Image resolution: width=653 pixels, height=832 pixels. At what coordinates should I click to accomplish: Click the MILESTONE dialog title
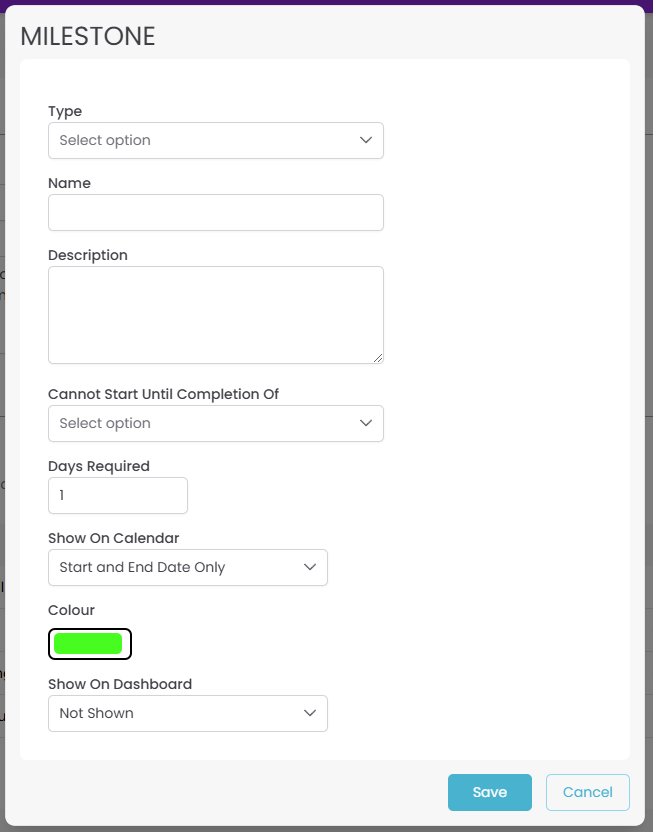tap(88, 37)
